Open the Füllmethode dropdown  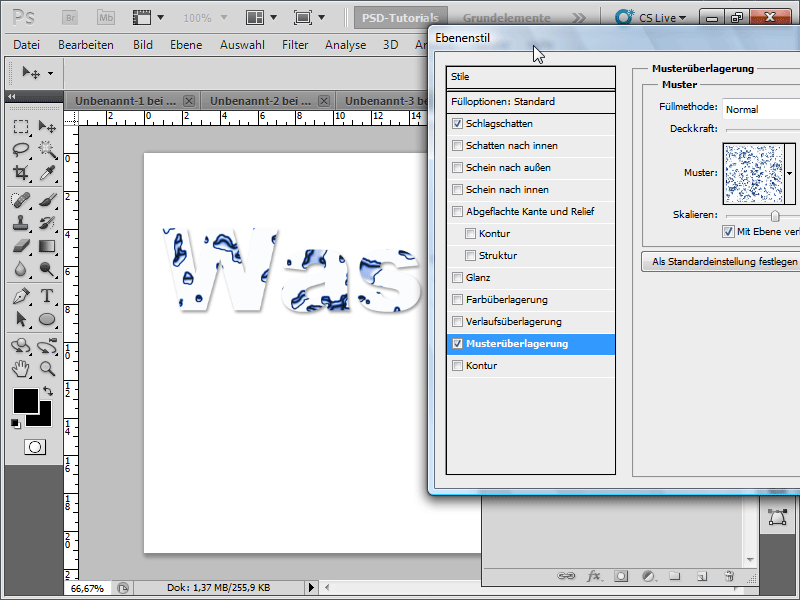(761, 109)
